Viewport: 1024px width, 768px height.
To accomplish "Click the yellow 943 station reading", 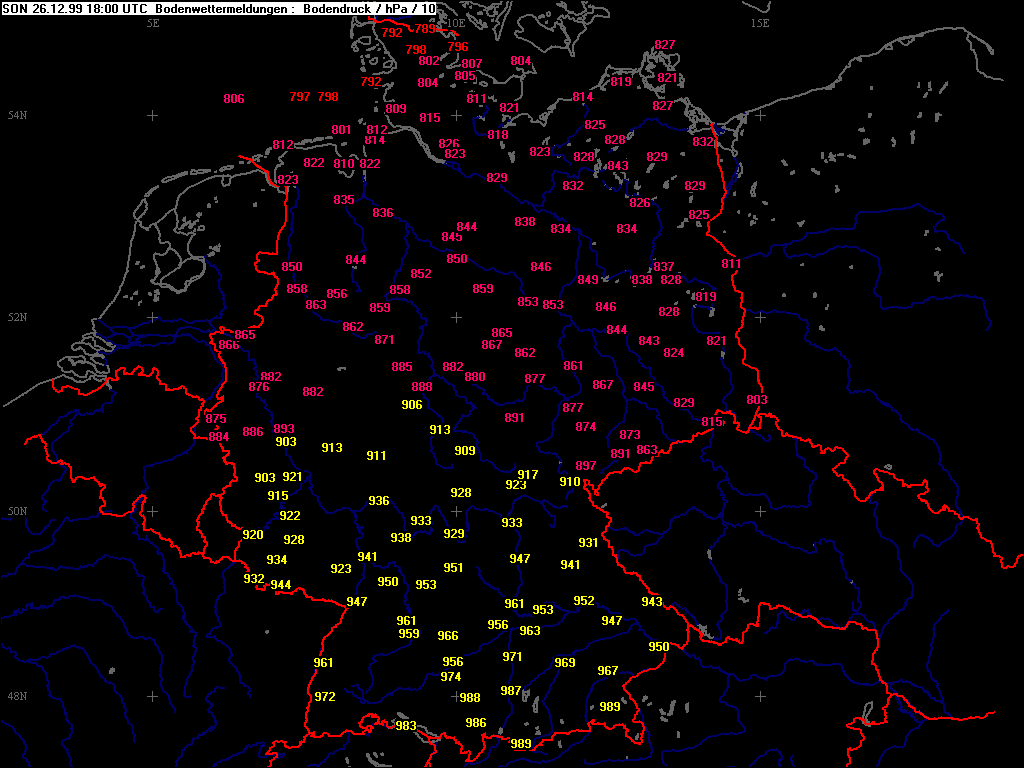I will click(x=652, y=602).
